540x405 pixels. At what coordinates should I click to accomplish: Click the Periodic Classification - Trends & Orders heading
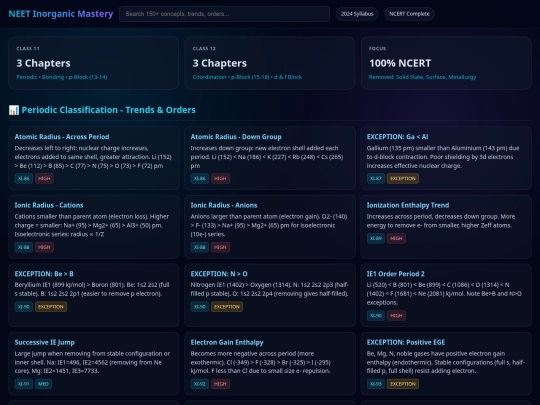(x=108, y=110)
